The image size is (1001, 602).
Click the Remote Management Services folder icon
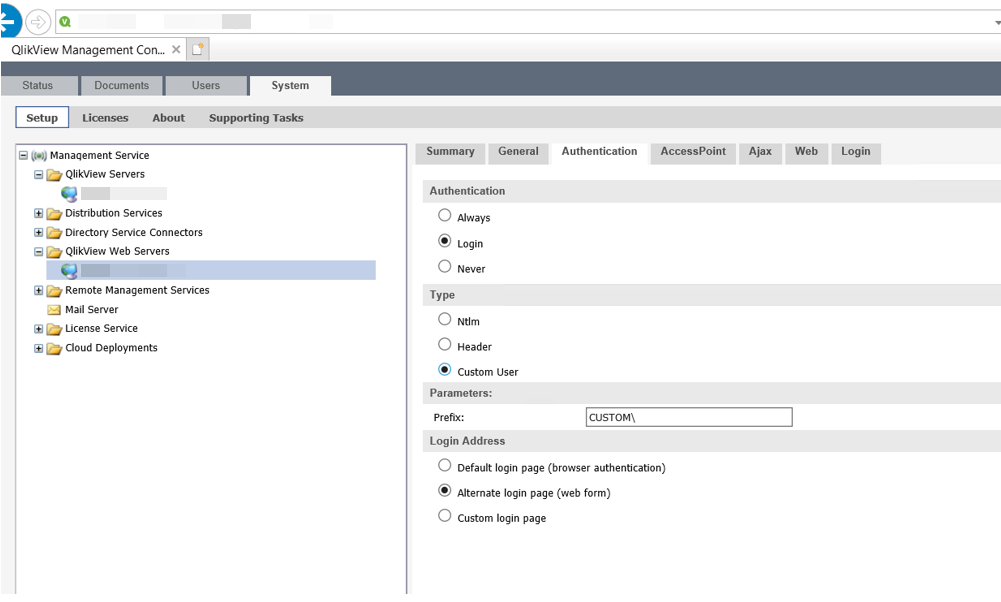(54, 290)
